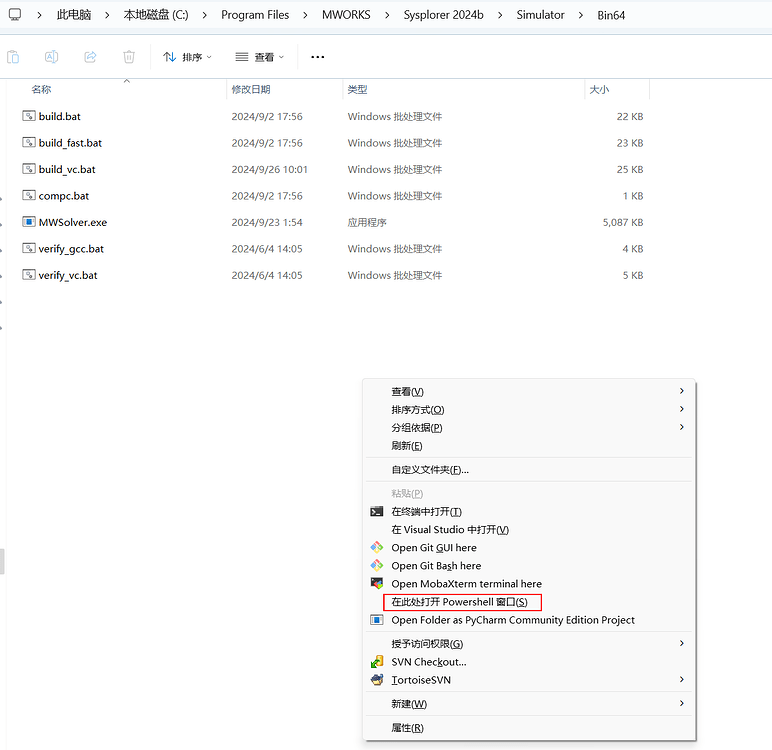Click date 2024/9/26 10:01
This screenshot has width=772, height=750.
click(x=269, y=169)
